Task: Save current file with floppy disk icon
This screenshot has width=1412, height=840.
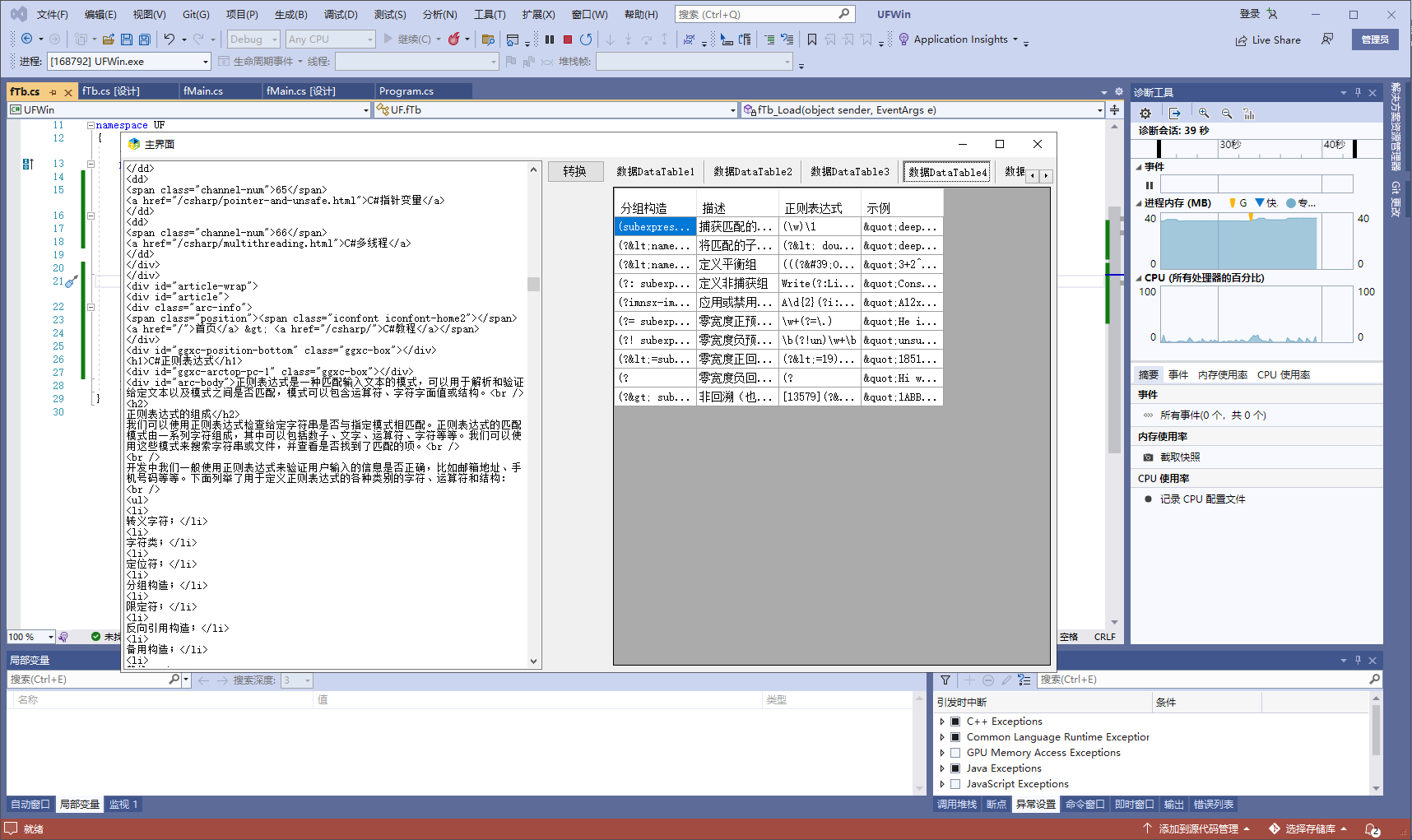Action: tap(127, 39)
